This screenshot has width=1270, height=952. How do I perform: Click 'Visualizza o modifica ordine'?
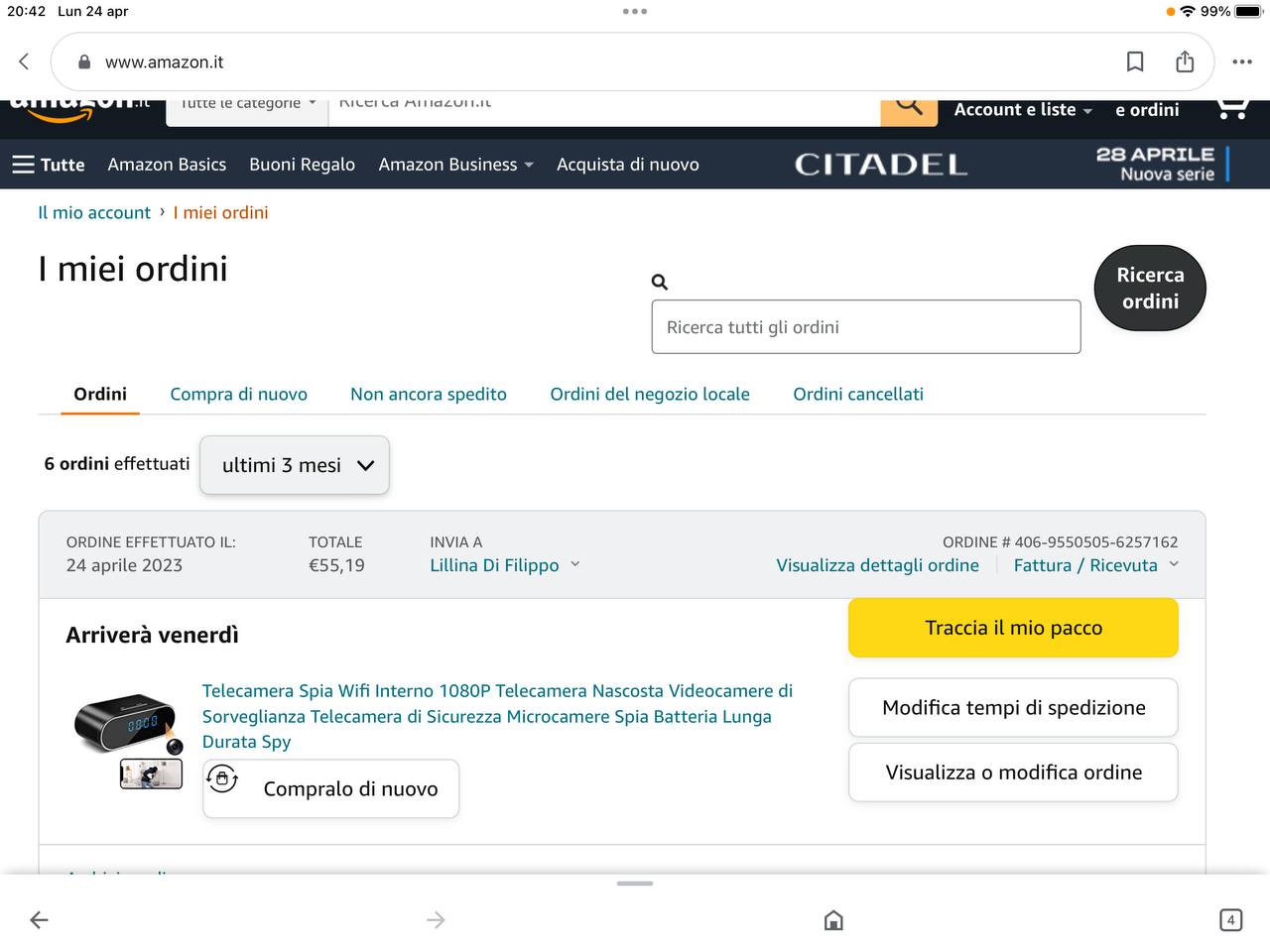(x=1013, y=773)
